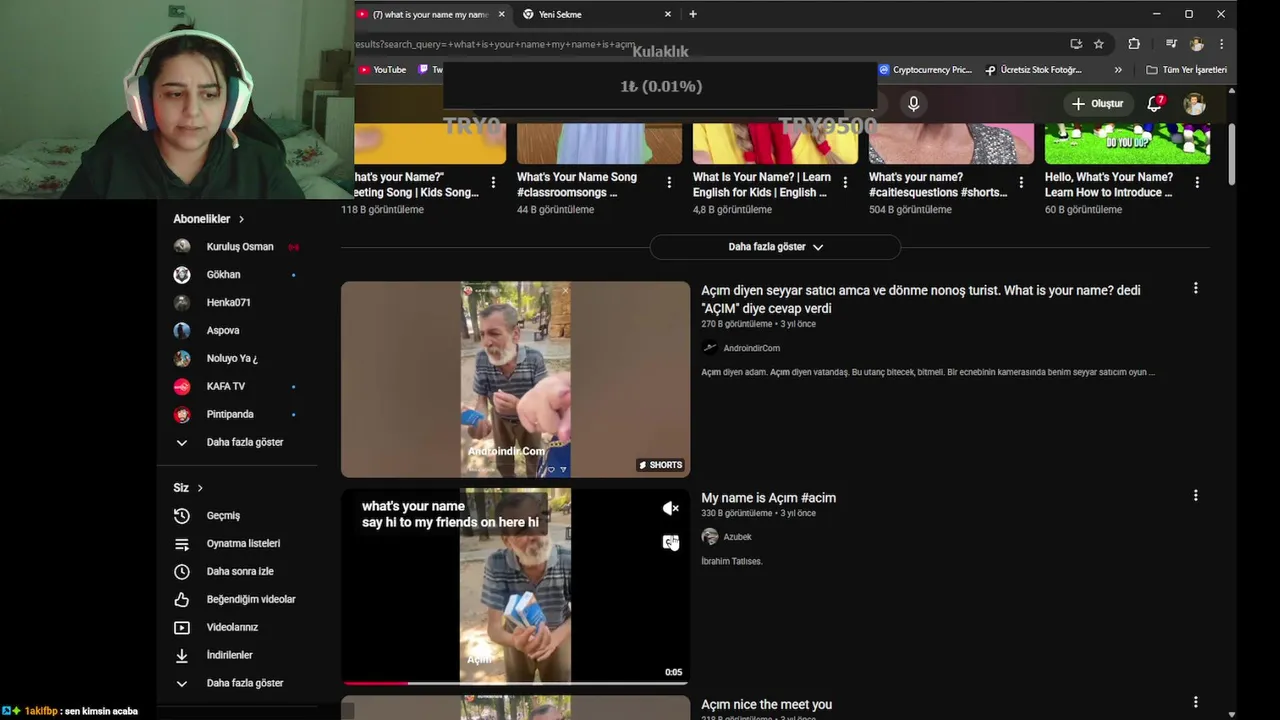Open Chrome three-dot menu
This screenshot has height=720, width=1280.
[x=1221, y=44]
